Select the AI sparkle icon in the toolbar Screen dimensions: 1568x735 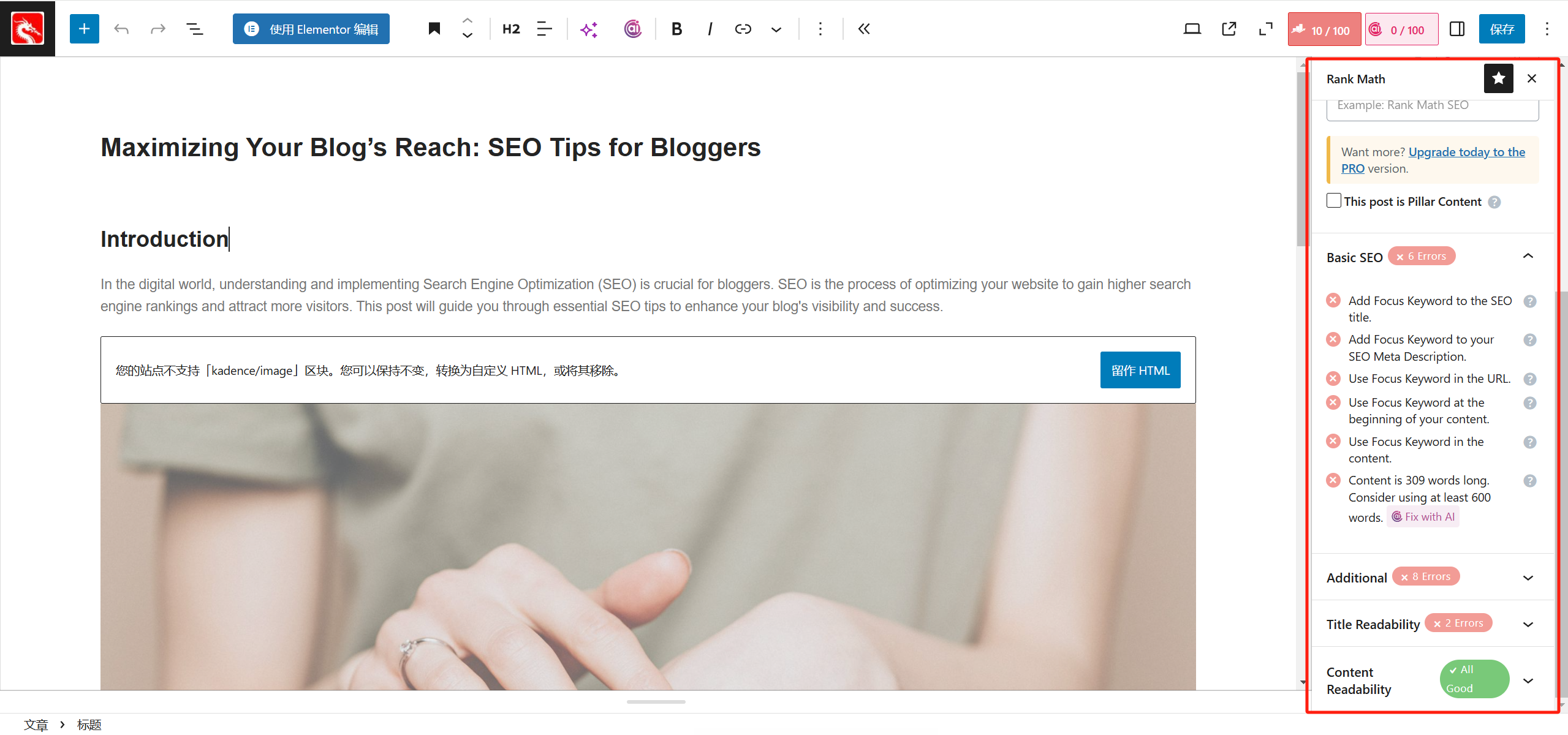pos(589,28)
